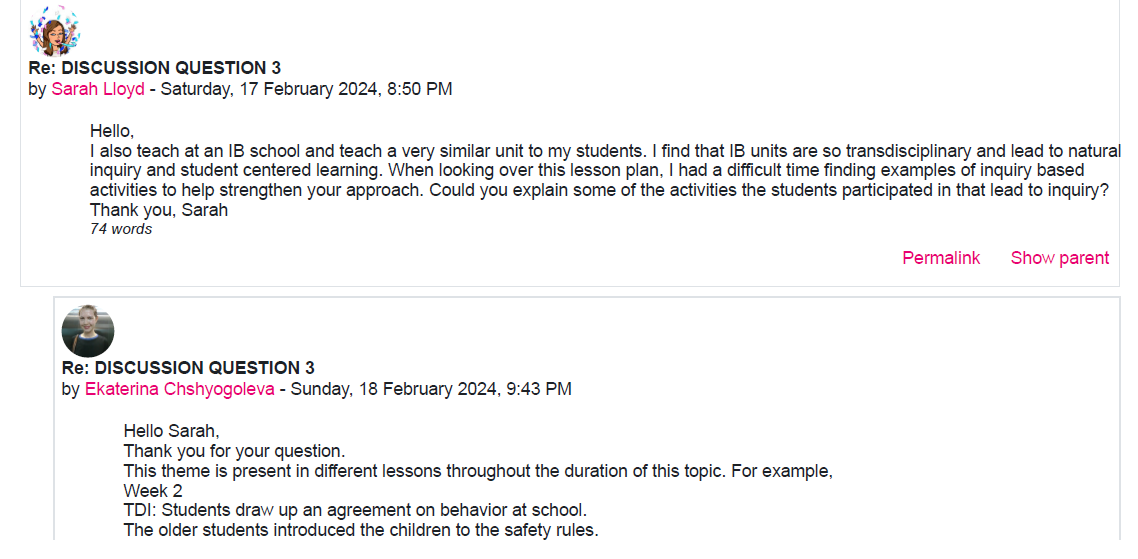Open Ekaterina Chshyogoleva's profile link
1138x559 pixels.
click(179, 389)
